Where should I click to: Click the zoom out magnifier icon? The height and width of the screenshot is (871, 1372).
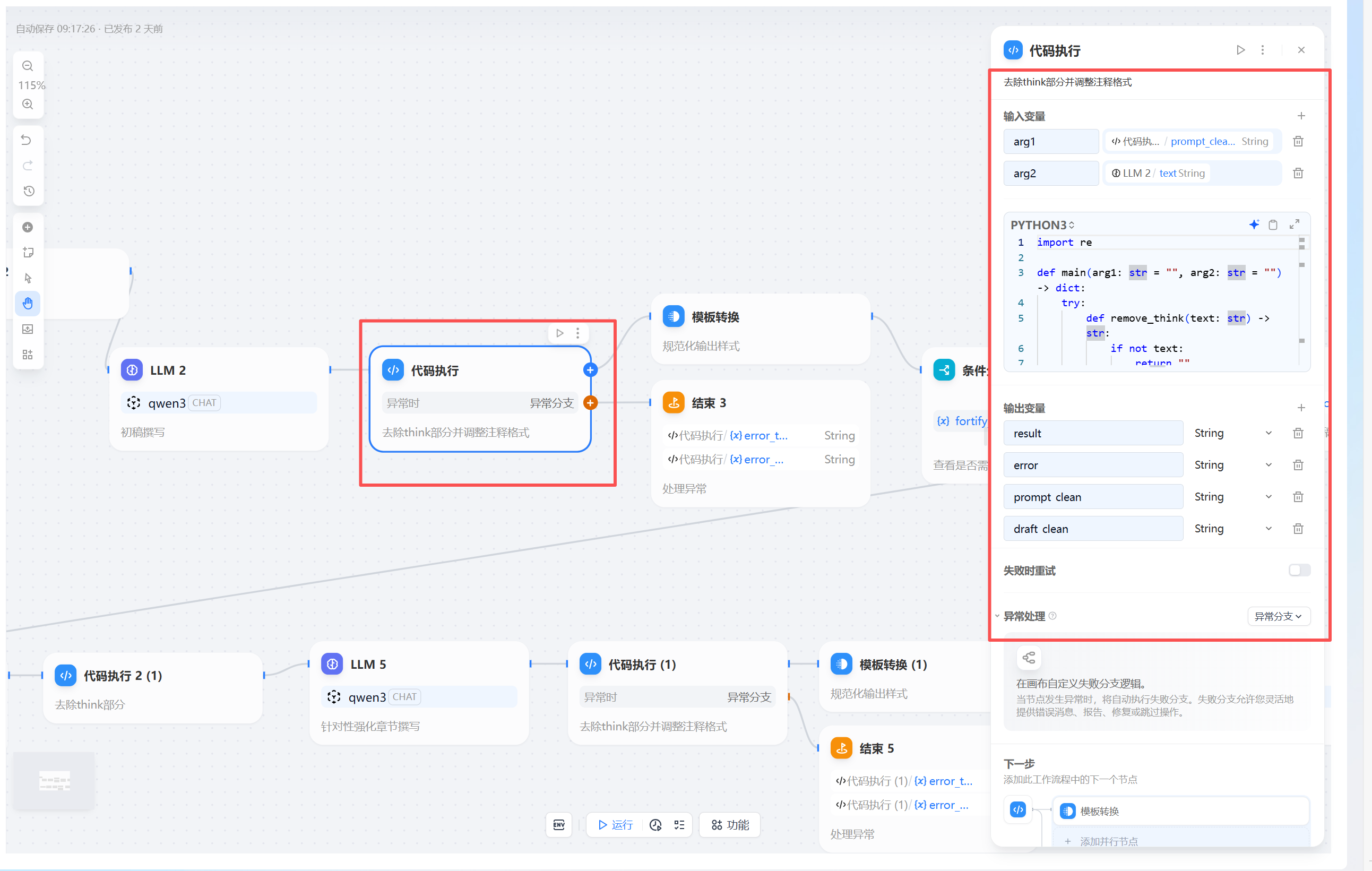coord(28,65)
